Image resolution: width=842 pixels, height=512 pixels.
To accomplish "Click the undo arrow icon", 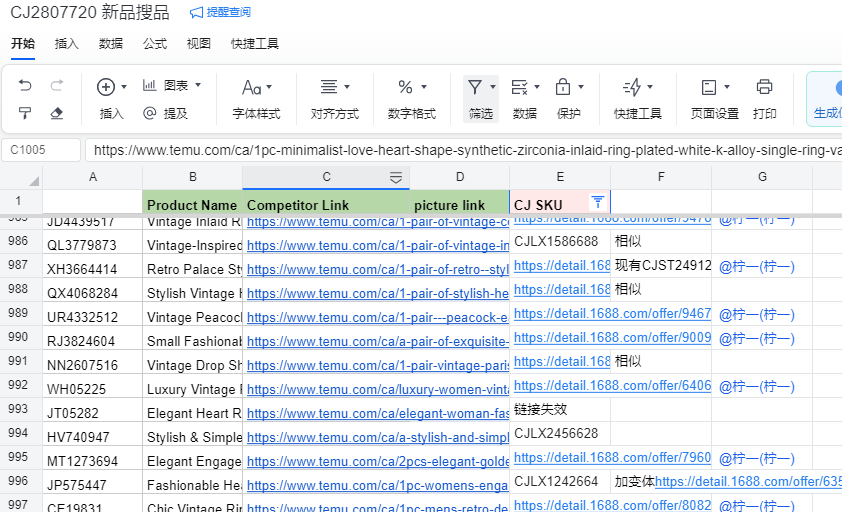I will [x=26, y=87].
